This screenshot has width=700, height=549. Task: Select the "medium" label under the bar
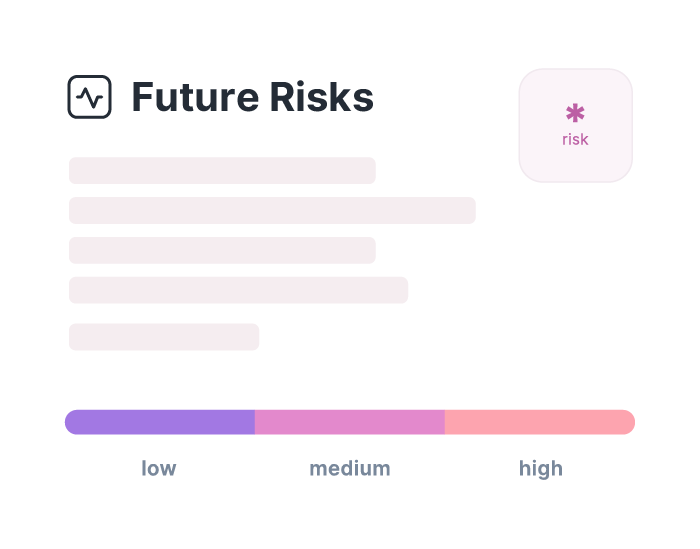click(350, 468)
